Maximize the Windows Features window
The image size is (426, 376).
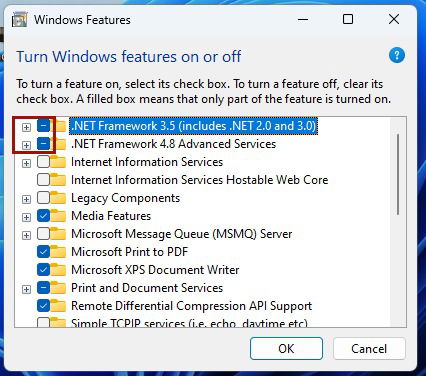tap(348, 19)
